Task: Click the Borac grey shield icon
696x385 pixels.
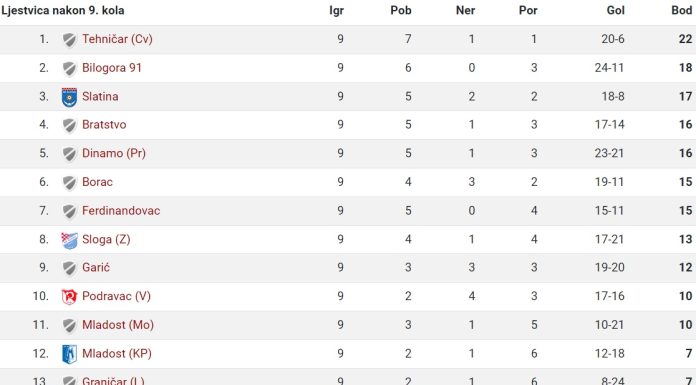Action: coord(69,183)
